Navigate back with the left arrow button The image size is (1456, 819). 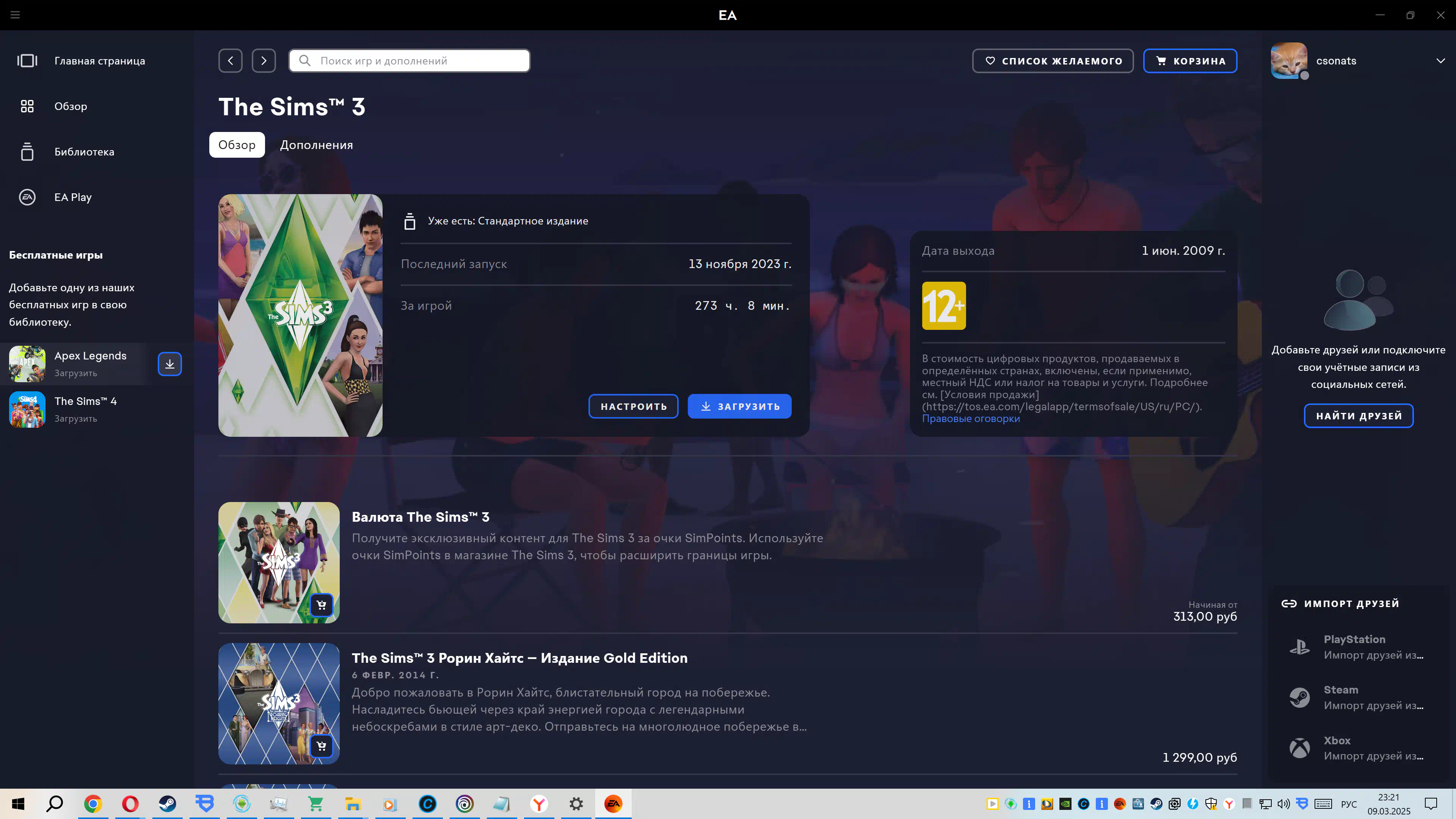point(231,61)
